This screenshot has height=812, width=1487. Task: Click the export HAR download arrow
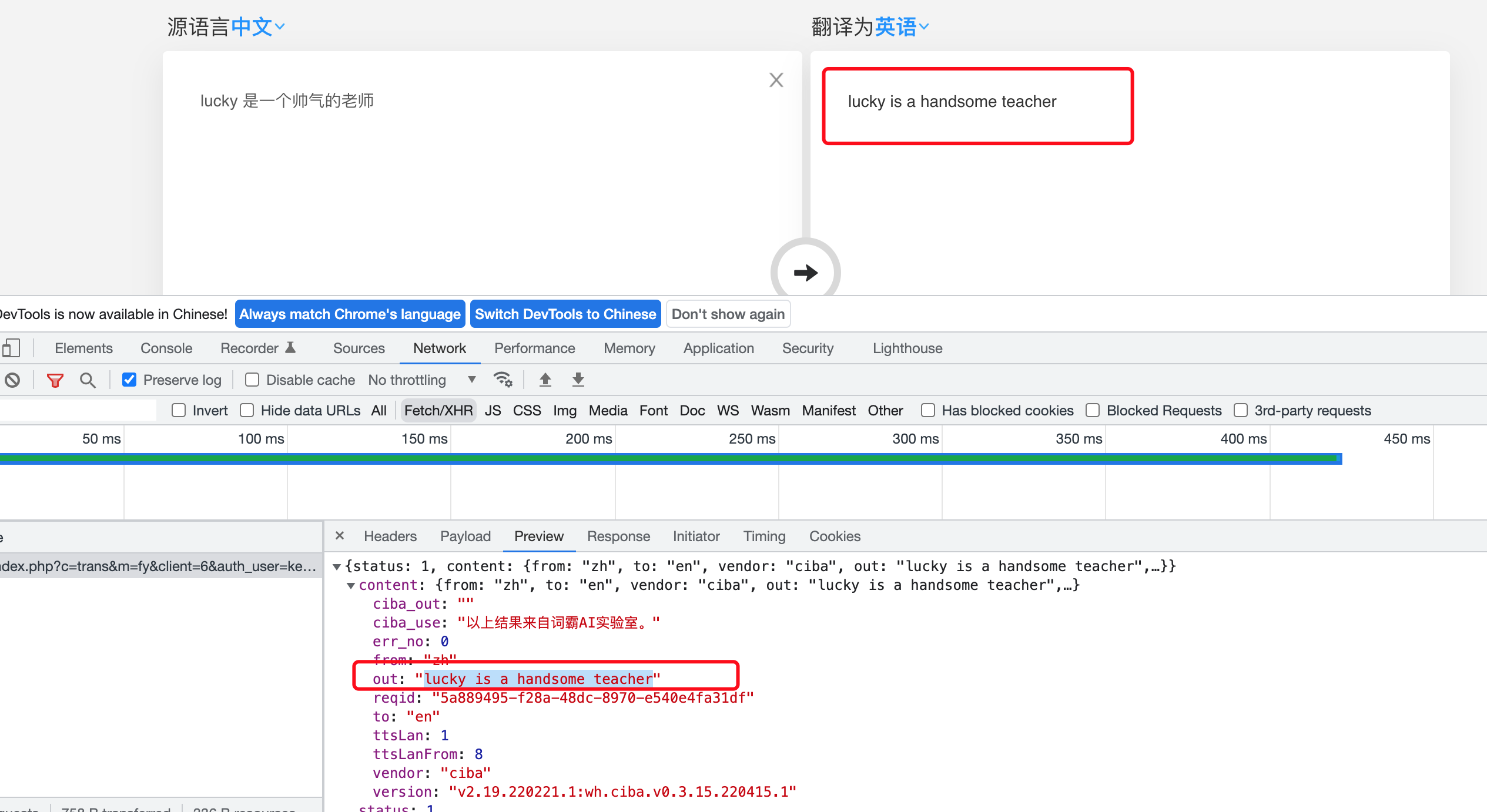(x=578, y=380)
